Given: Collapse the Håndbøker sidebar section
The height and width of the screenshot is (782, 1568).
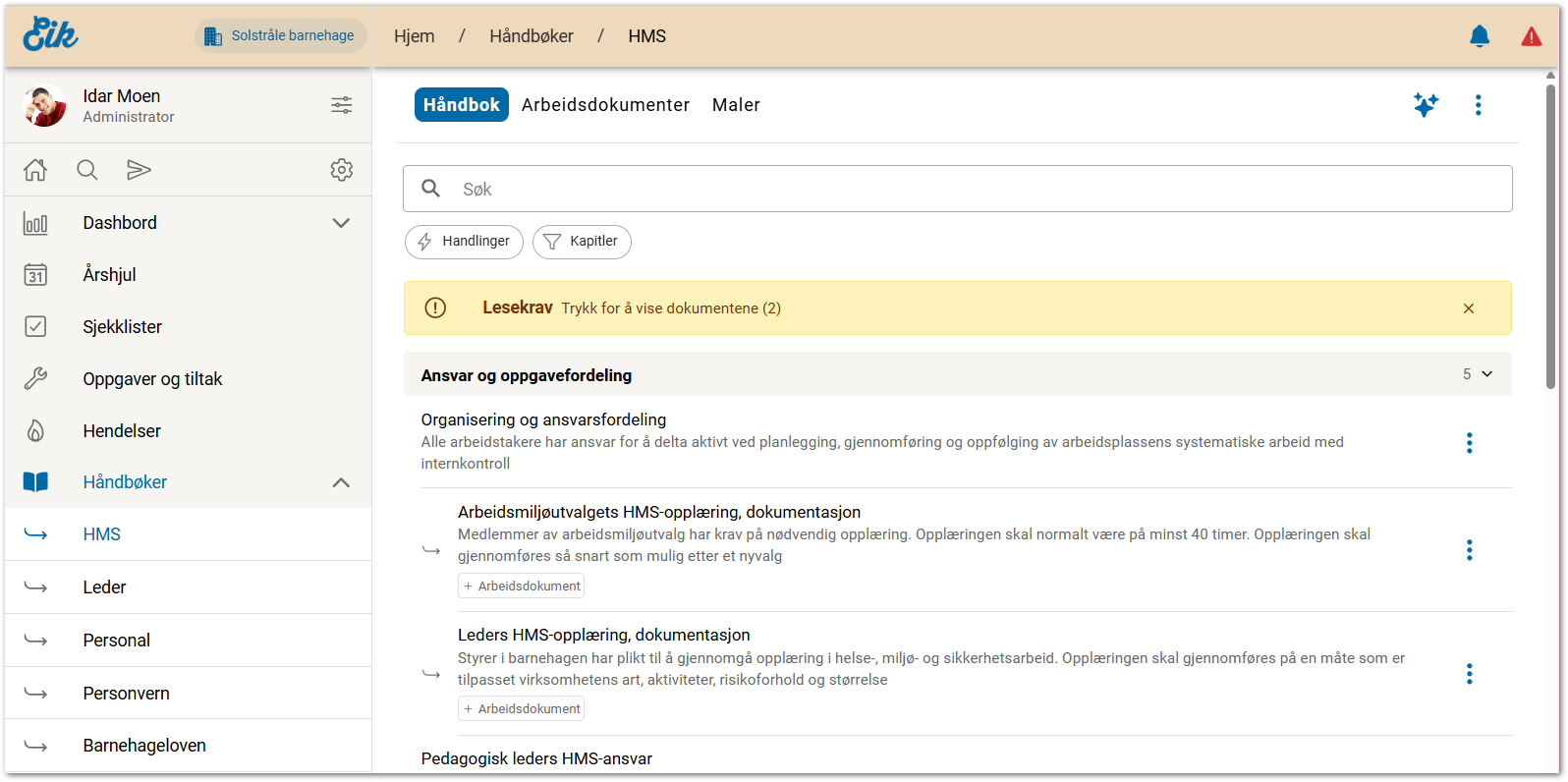Looking at the screenshot, I should point(341,482).
